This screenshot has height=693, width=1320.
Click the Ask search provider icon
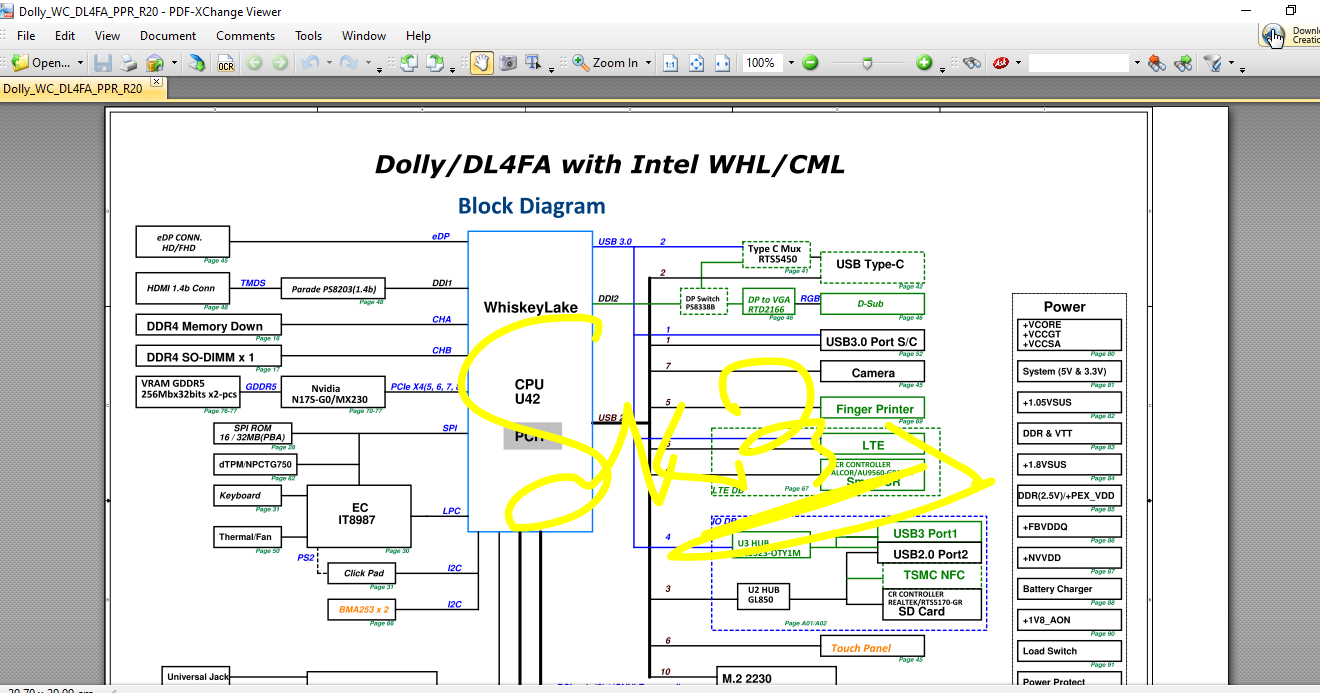click(x=1000, y=62)
